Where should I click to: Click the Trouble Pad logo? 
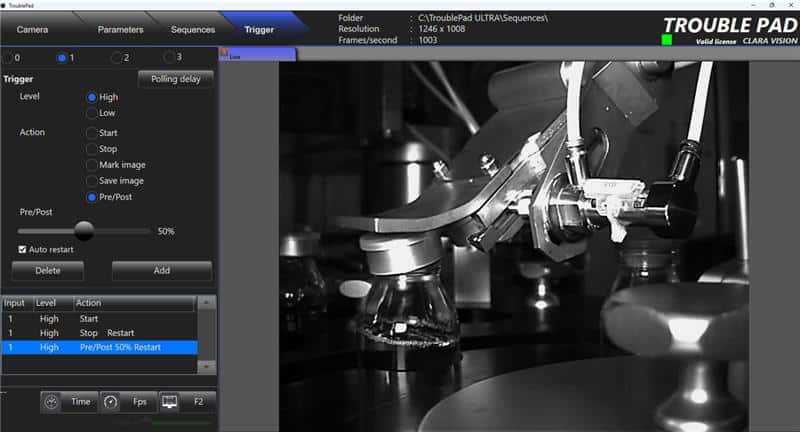click(731, 26)
